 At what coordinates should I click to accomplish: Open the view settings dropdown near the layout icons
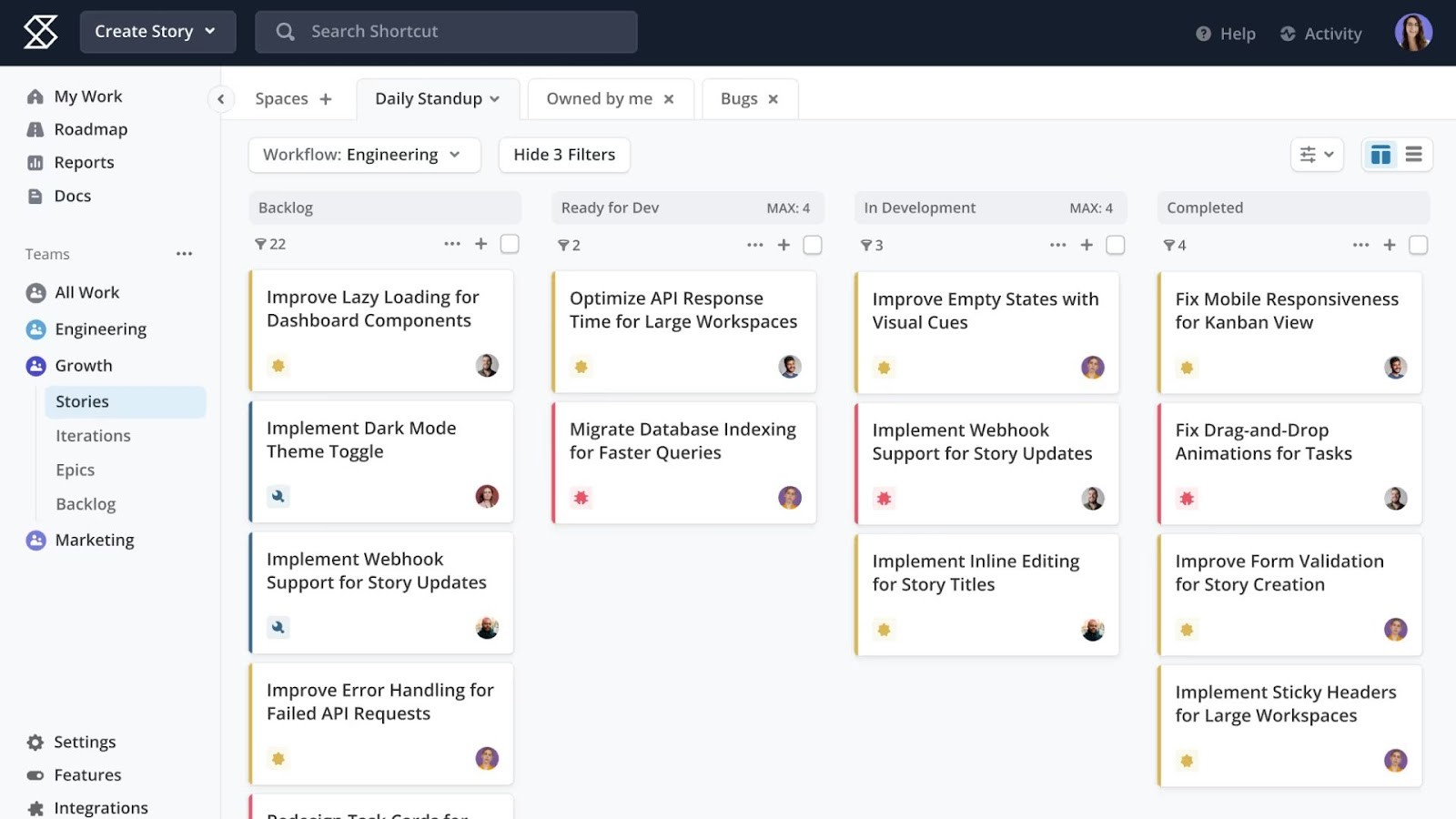coord(1317,154)
